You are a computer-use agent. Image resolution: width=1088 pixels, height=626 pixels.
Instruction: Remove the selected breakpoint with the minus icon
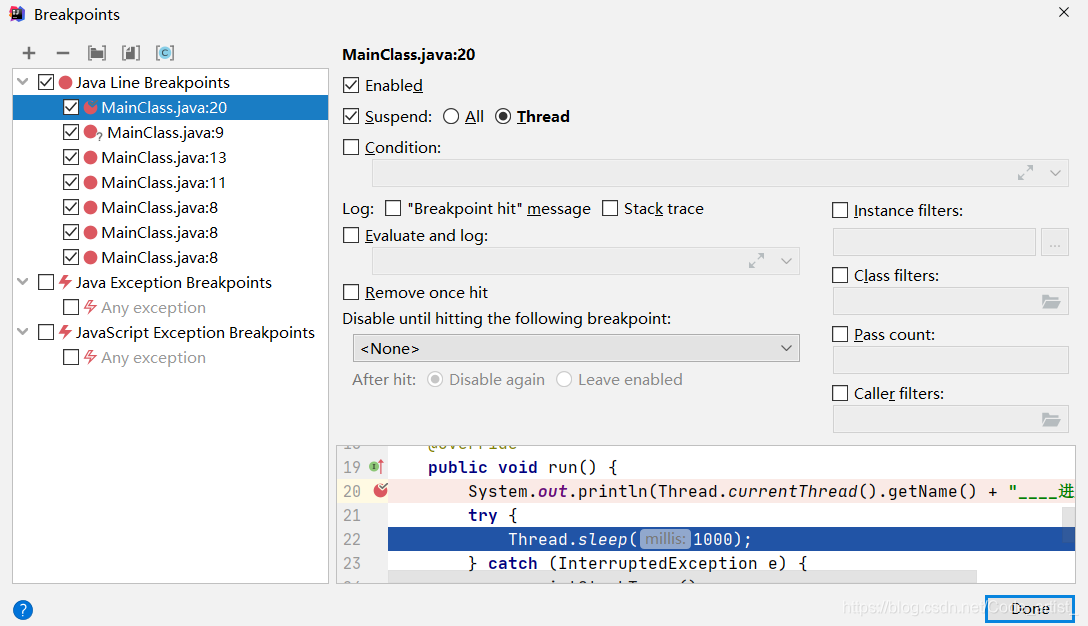(62, 53)
